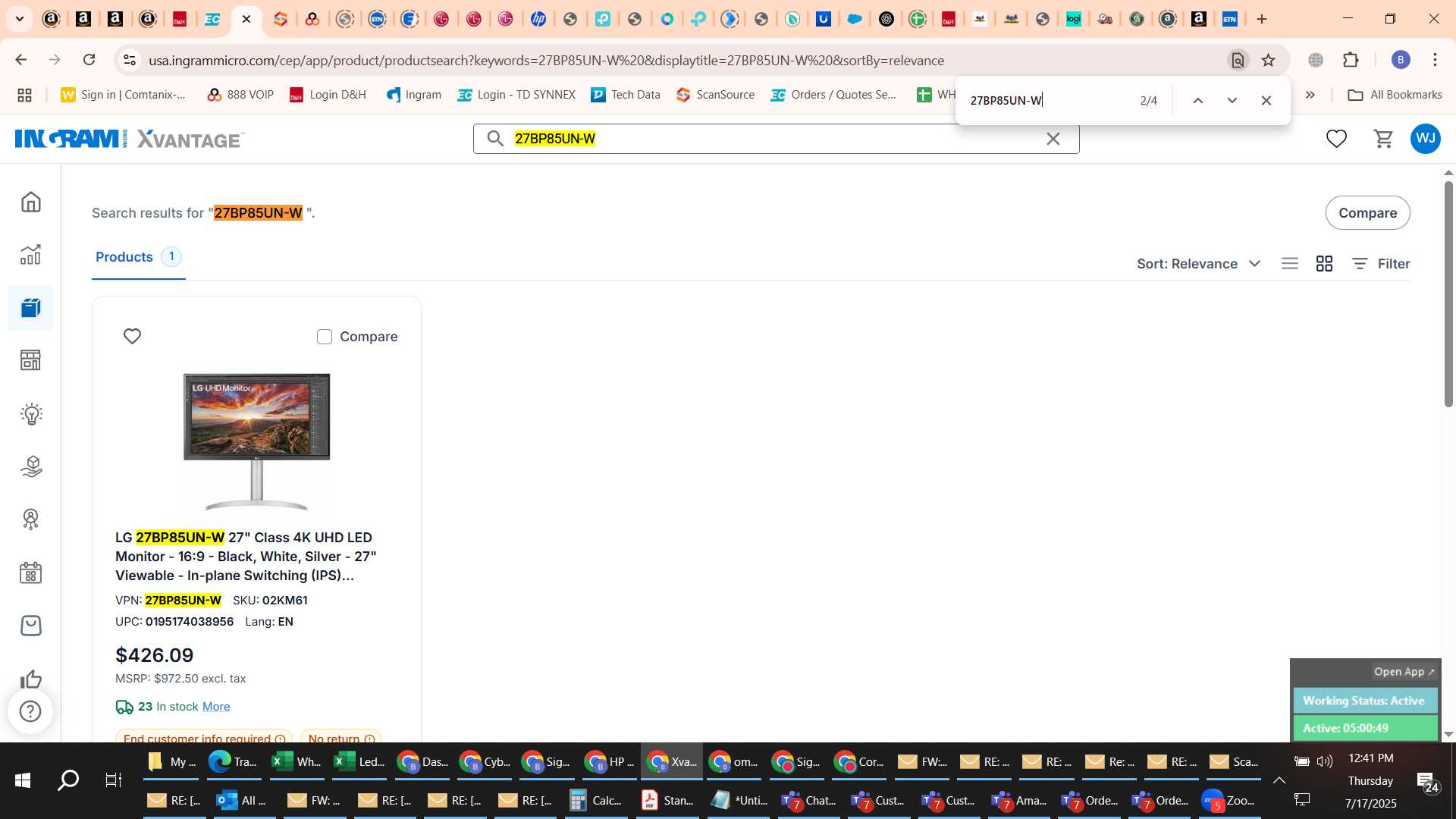Open Windows taskbar search
The height and width of the screenshot is (819, 1456).
(68, 780)
